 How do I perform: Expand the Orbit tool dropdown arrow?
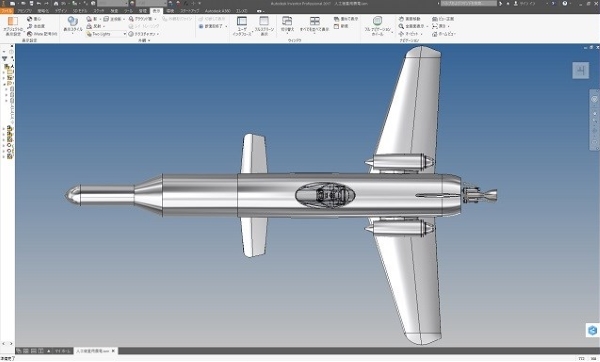click(x=422, y=34)
